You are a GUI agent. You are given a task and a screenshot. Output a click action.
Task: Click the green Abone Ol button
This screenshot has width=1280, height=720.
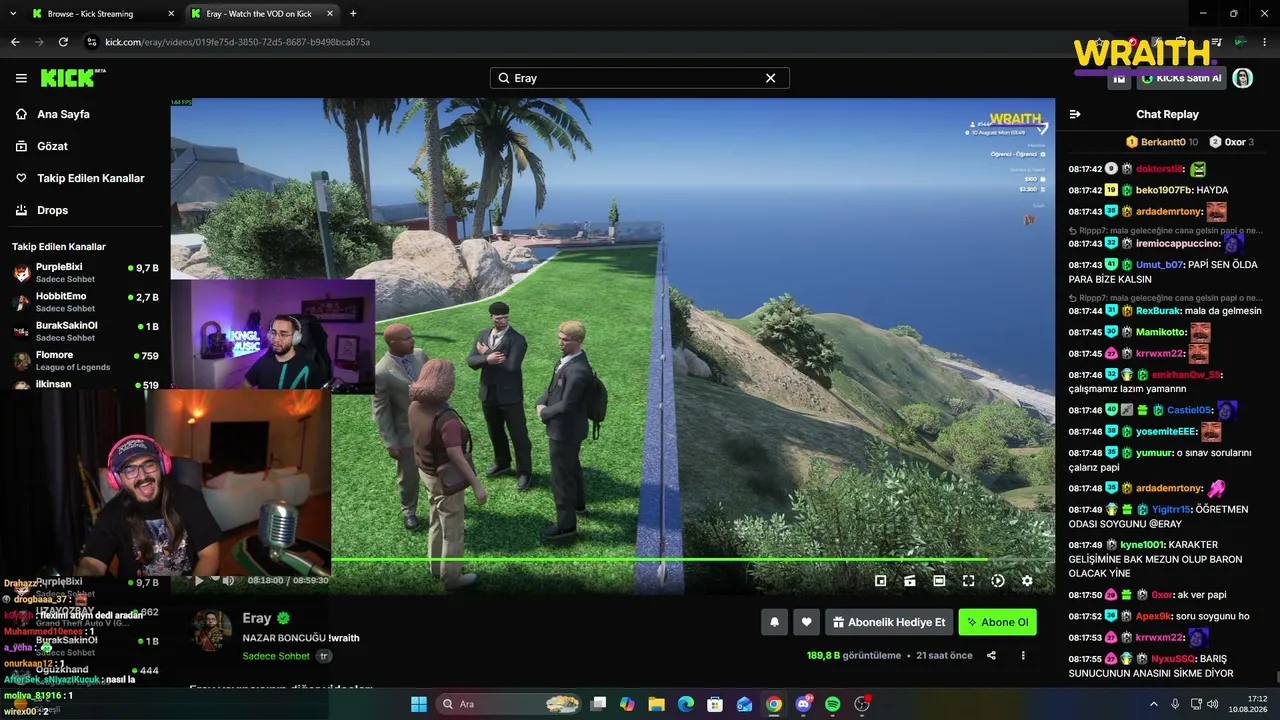click(x=997, y=622)
